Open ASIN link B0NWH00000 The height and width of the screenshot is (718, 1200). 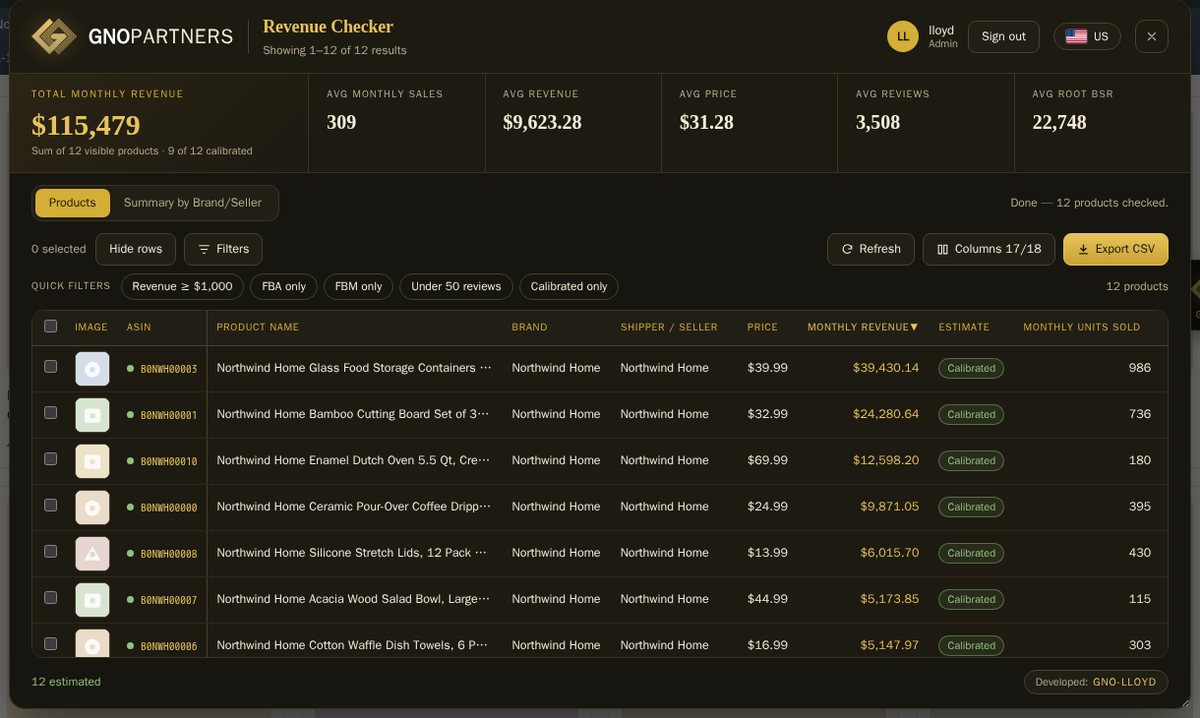click(x=168, y=507)
